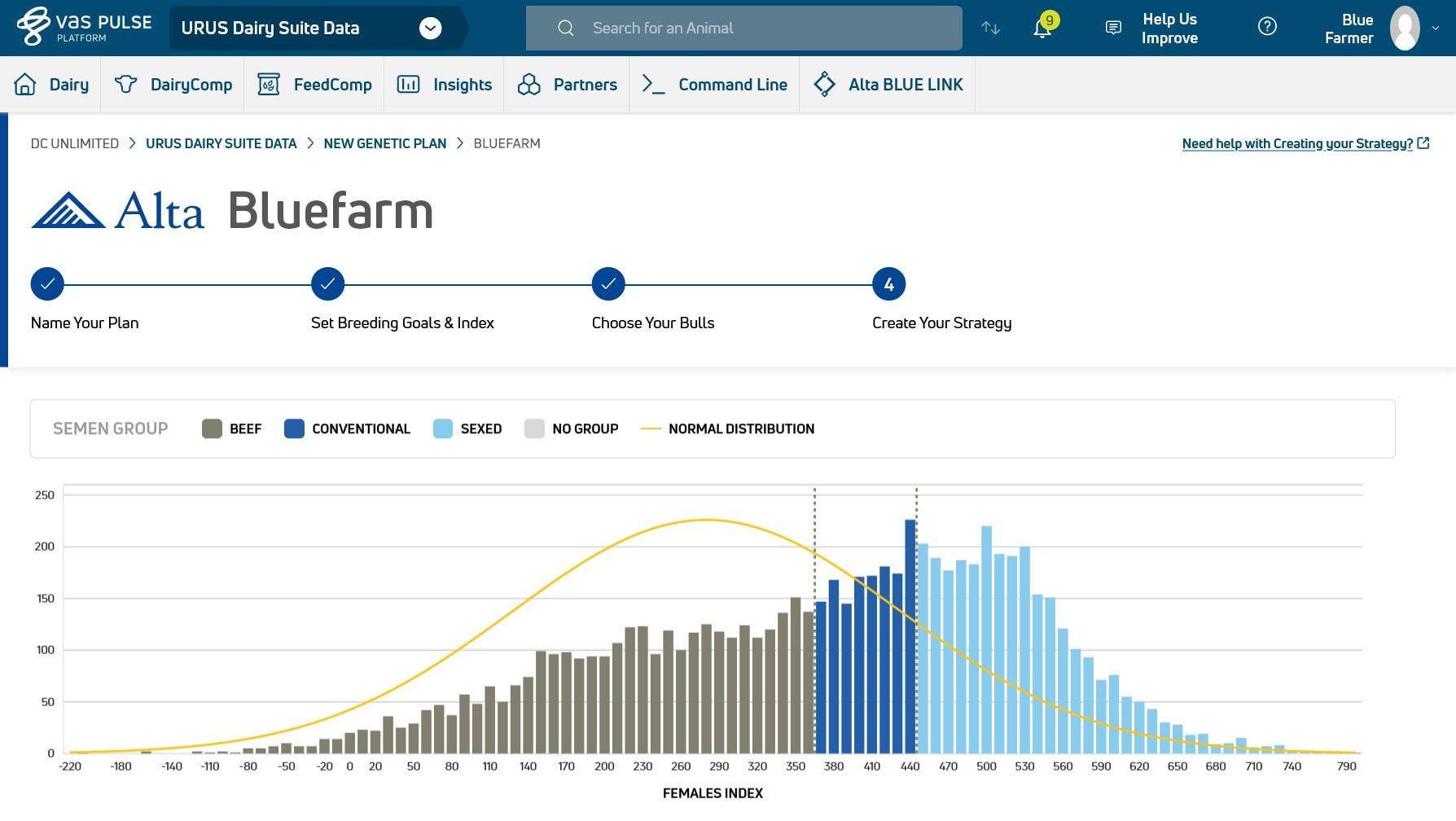Image resolution: width=1456 pixels, height=821 pixels.
Task: Click the Command Line prompt icon
Action: pyautogui.click(x=653, y=84)
